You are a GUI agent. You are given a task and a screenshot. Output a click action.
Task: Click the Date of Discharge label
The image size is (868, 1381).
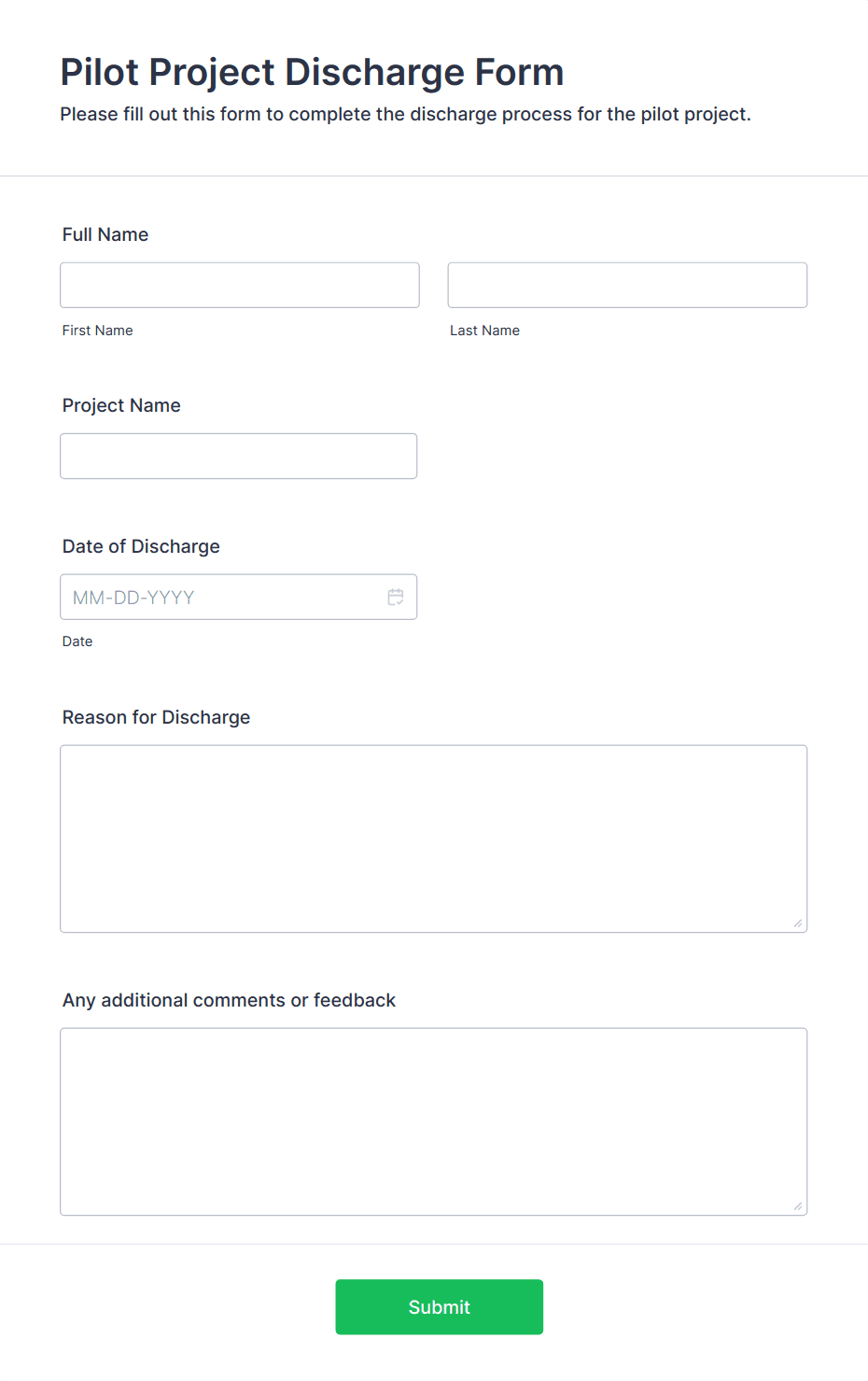[x=141, y=546]
